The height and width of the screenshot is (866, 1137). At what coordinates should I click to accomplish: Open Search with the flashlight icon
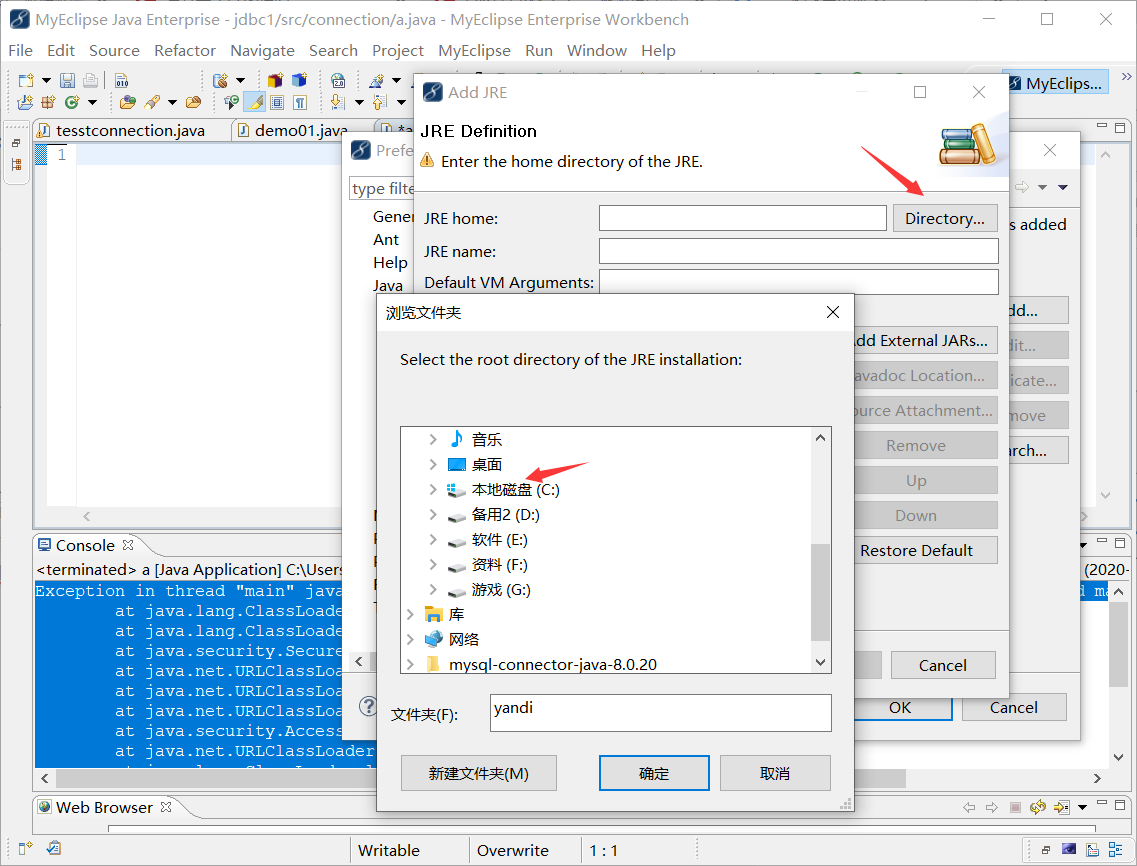pyautogui.click(x=152, y=101)
